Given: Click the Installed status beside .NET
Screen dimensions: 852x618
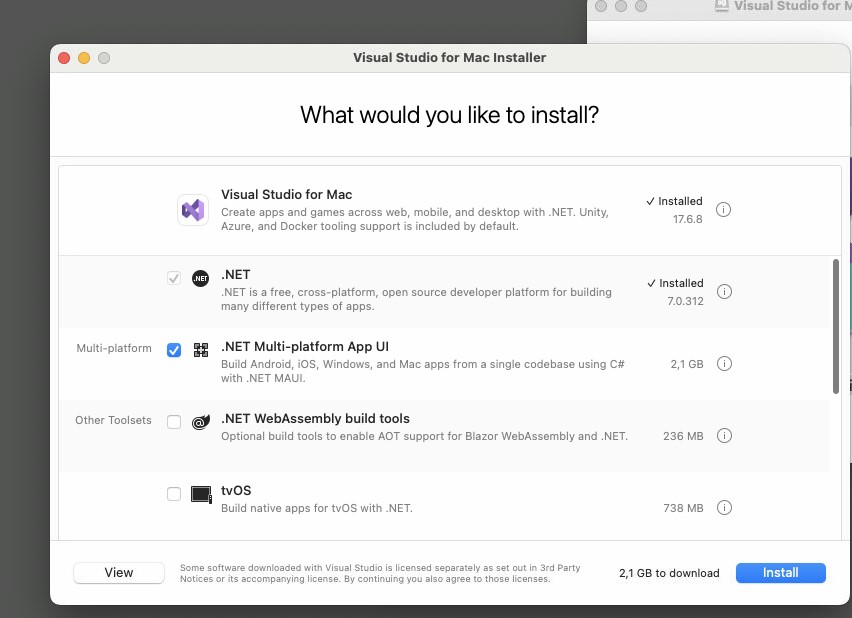Looking at the screenshot, I should coord(675,283).
